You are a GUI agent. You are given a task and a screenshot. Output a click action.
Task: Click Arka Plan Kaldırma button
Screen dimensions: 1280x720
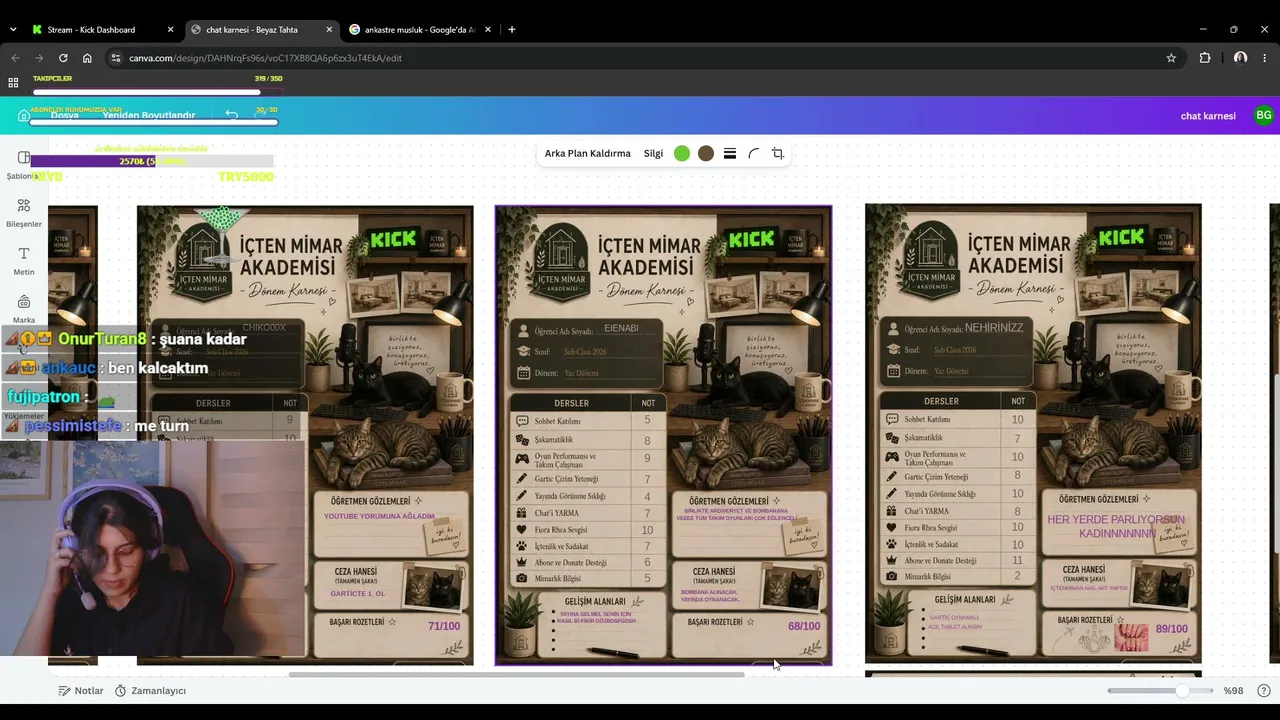coord(588,154)
